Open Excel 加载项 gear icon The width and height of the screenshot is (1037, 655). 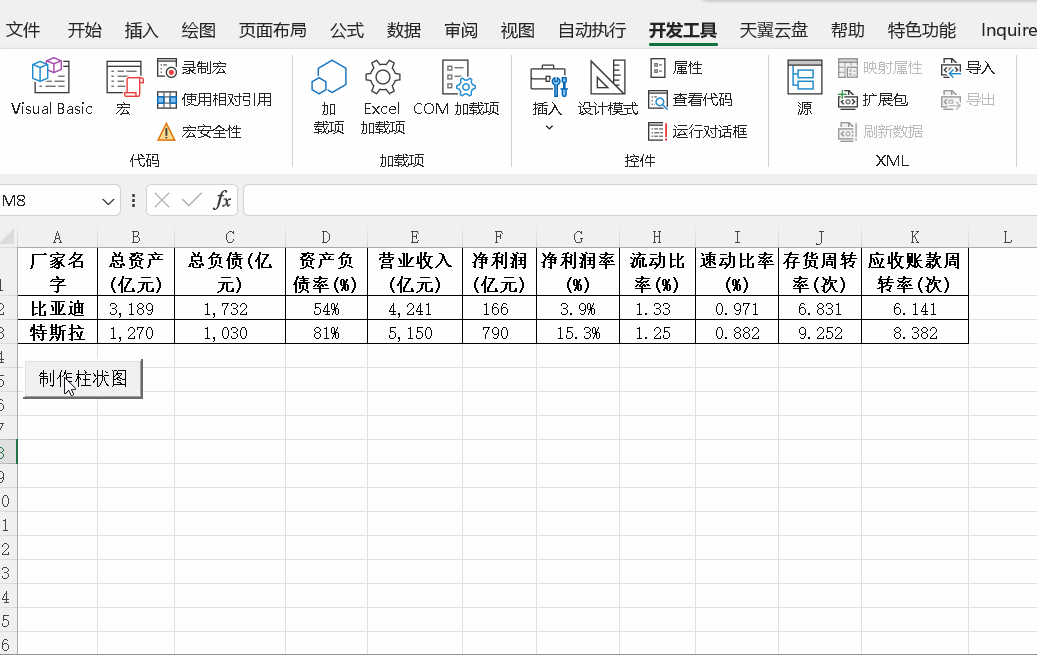tap(382, 97)
